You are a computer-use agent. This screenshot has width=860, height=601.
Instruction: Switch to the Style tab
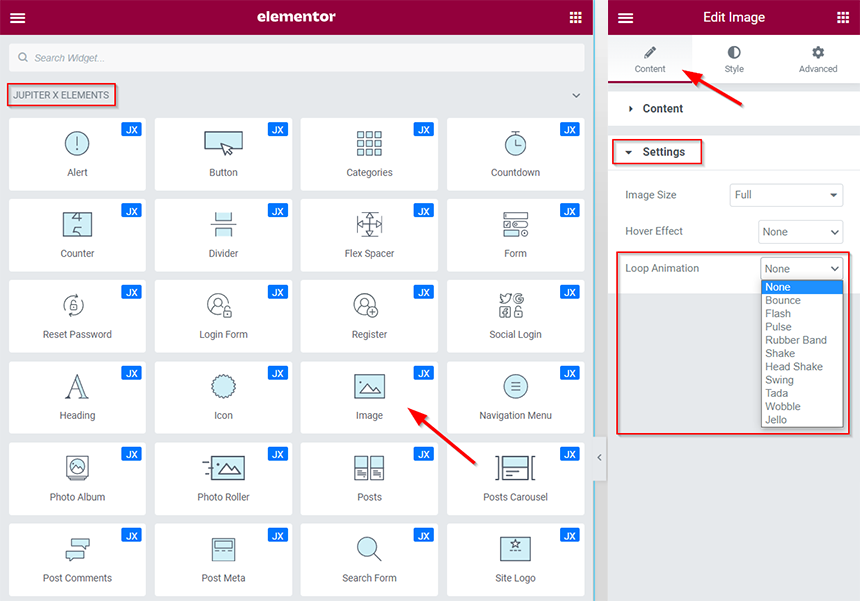tap(734, 59)
